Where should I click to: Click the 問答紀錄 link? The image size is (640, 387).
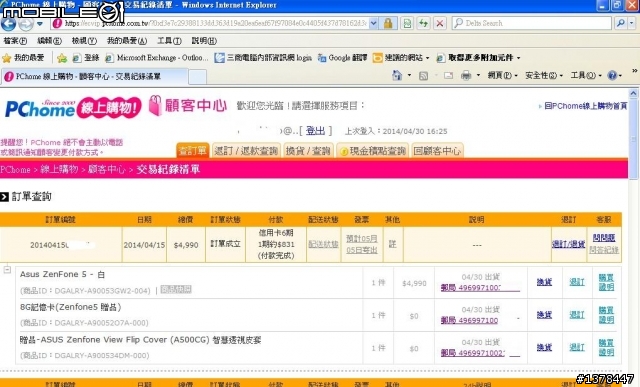point(604,249)
